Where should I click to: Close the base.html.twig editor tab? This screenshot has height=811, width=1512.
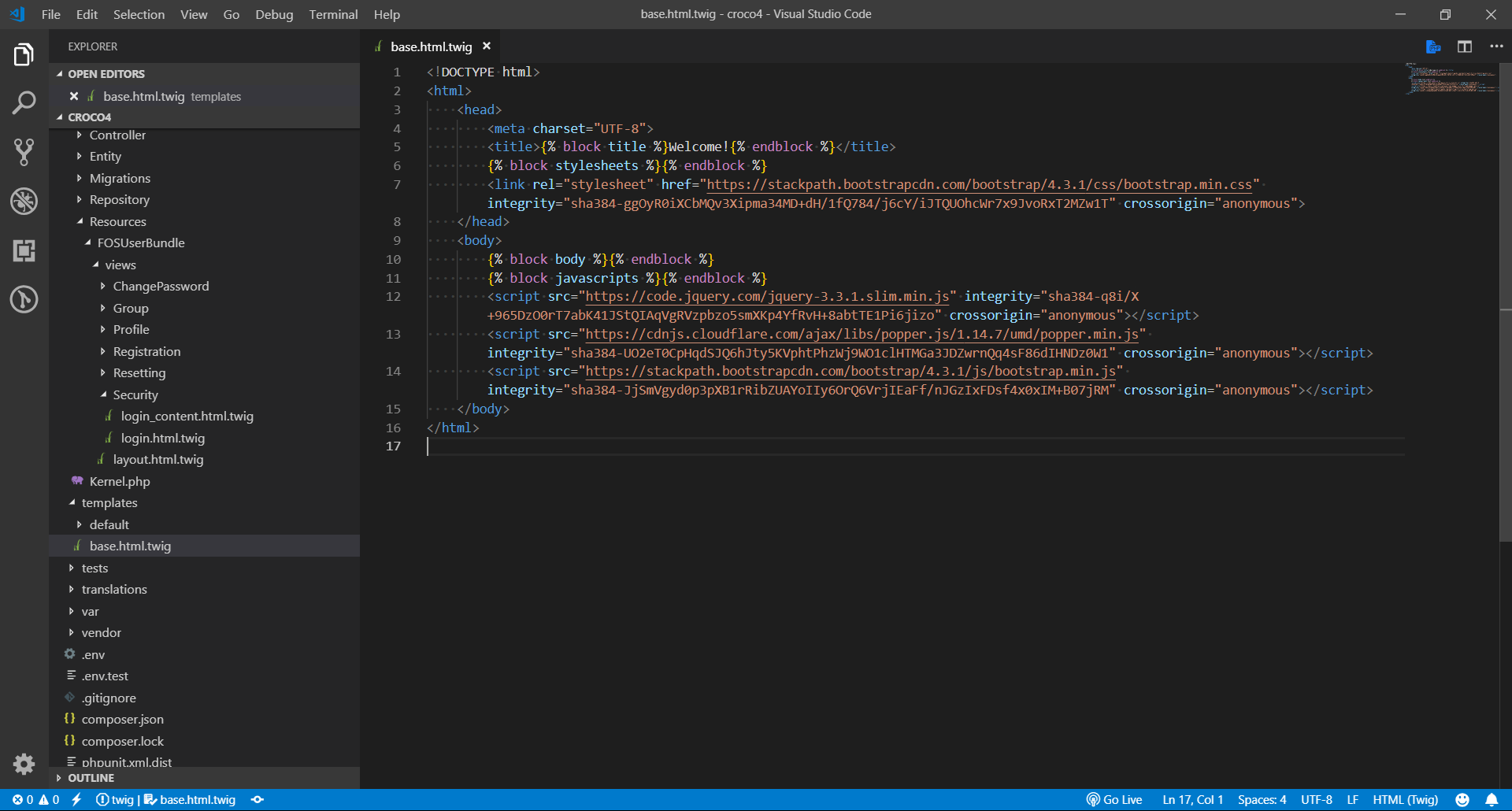(x=487, y=46)
